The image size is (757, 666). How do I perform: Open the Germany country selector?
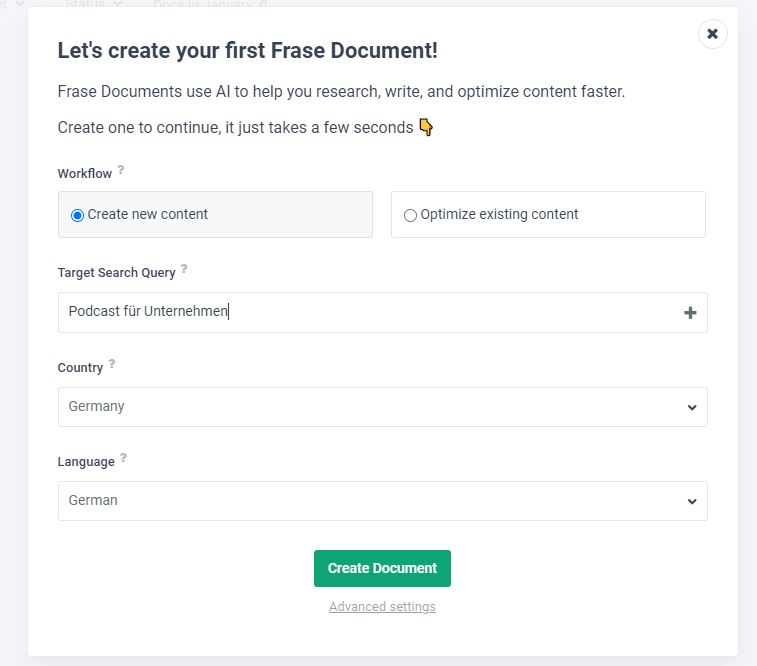[x=383, y=407]
